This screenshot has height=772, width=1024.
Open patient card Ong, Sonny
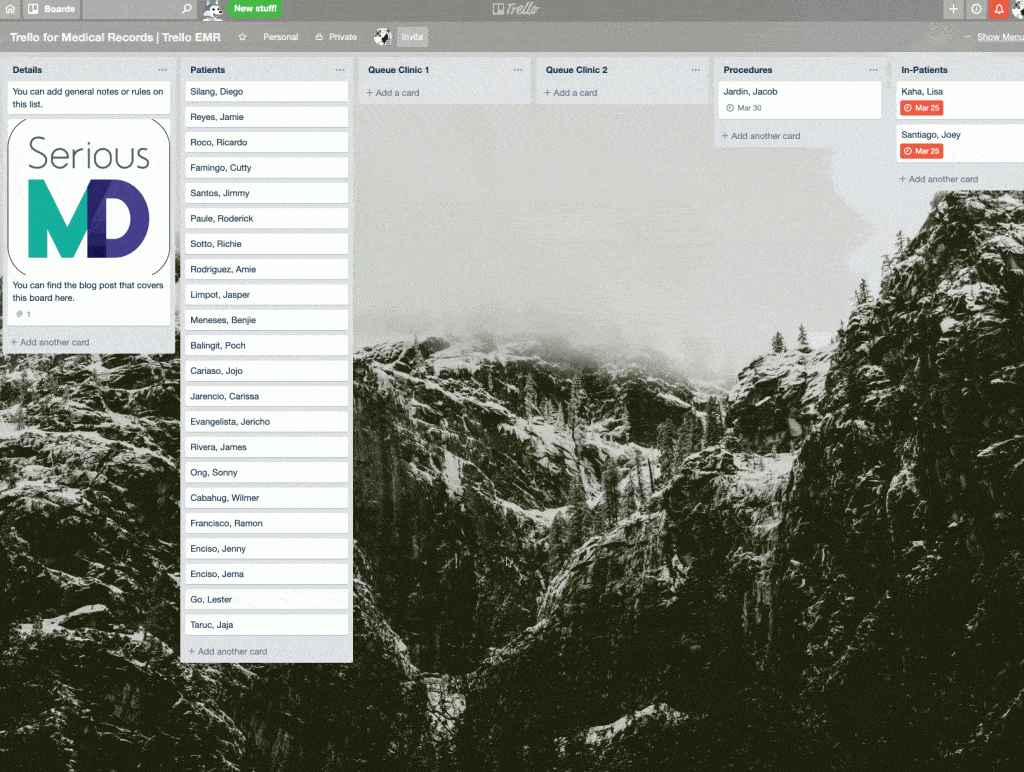coord(266,472)
